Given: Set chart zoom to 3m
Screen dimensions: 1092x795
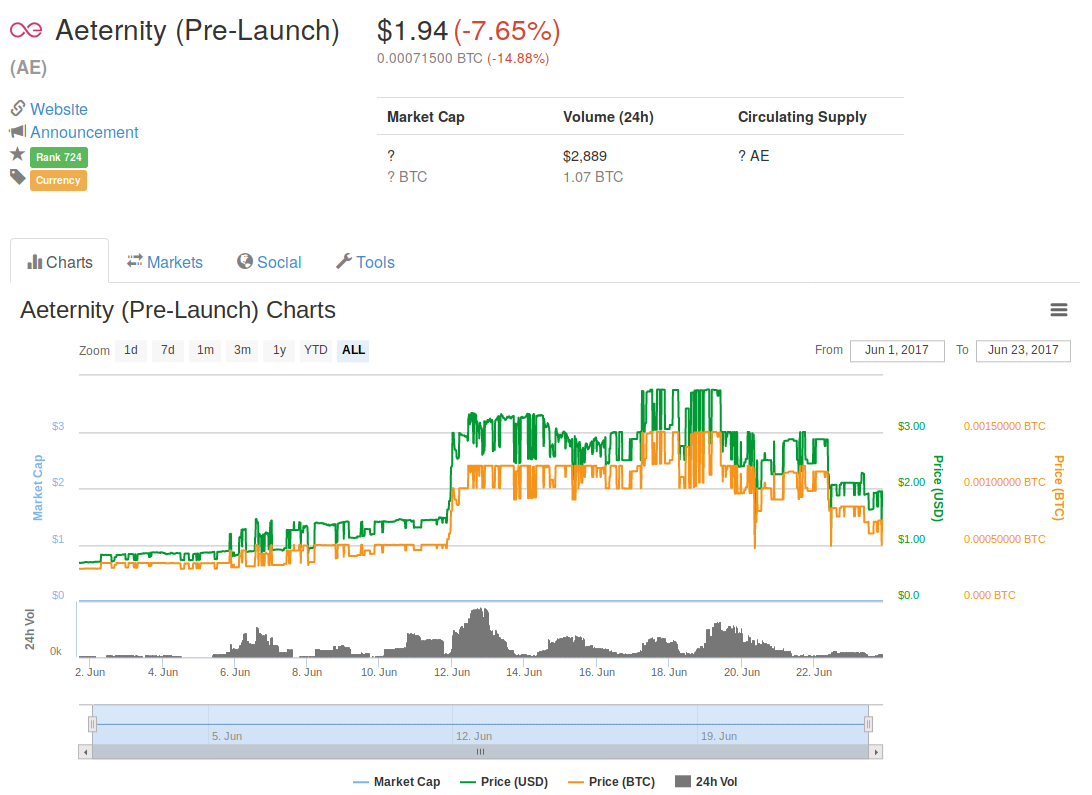Looking at the screenshot, I should pyautogui.click(x=242, y=350).
